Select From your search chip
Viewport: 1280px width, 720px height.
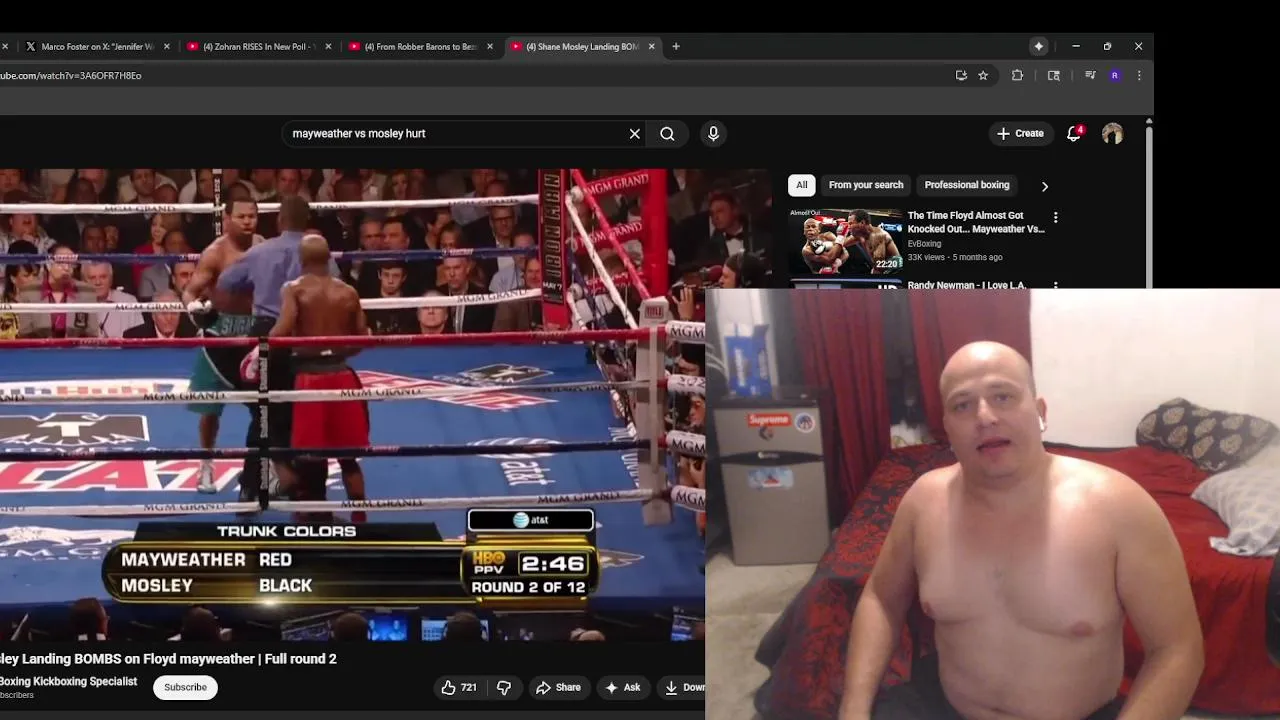(866, 185)
